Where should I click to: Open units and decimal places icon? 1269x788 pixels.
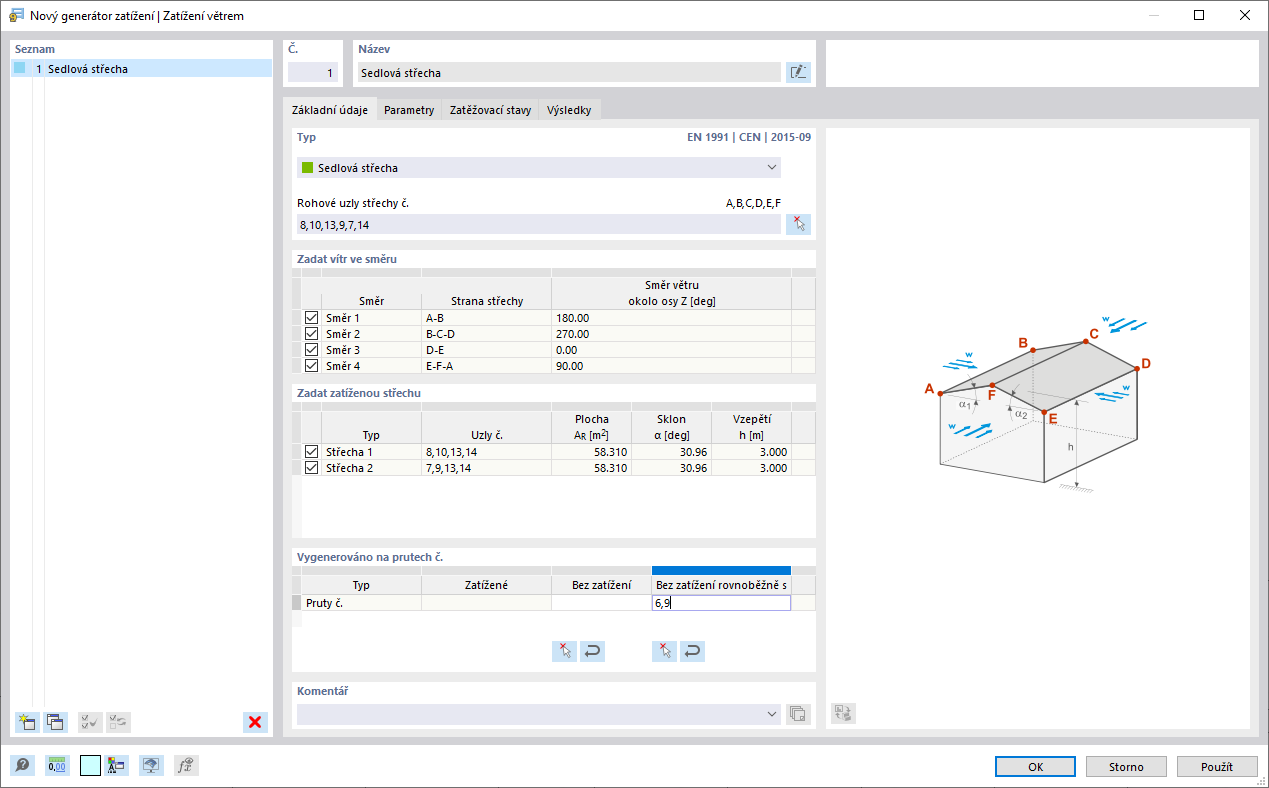(x=57, y=766)
